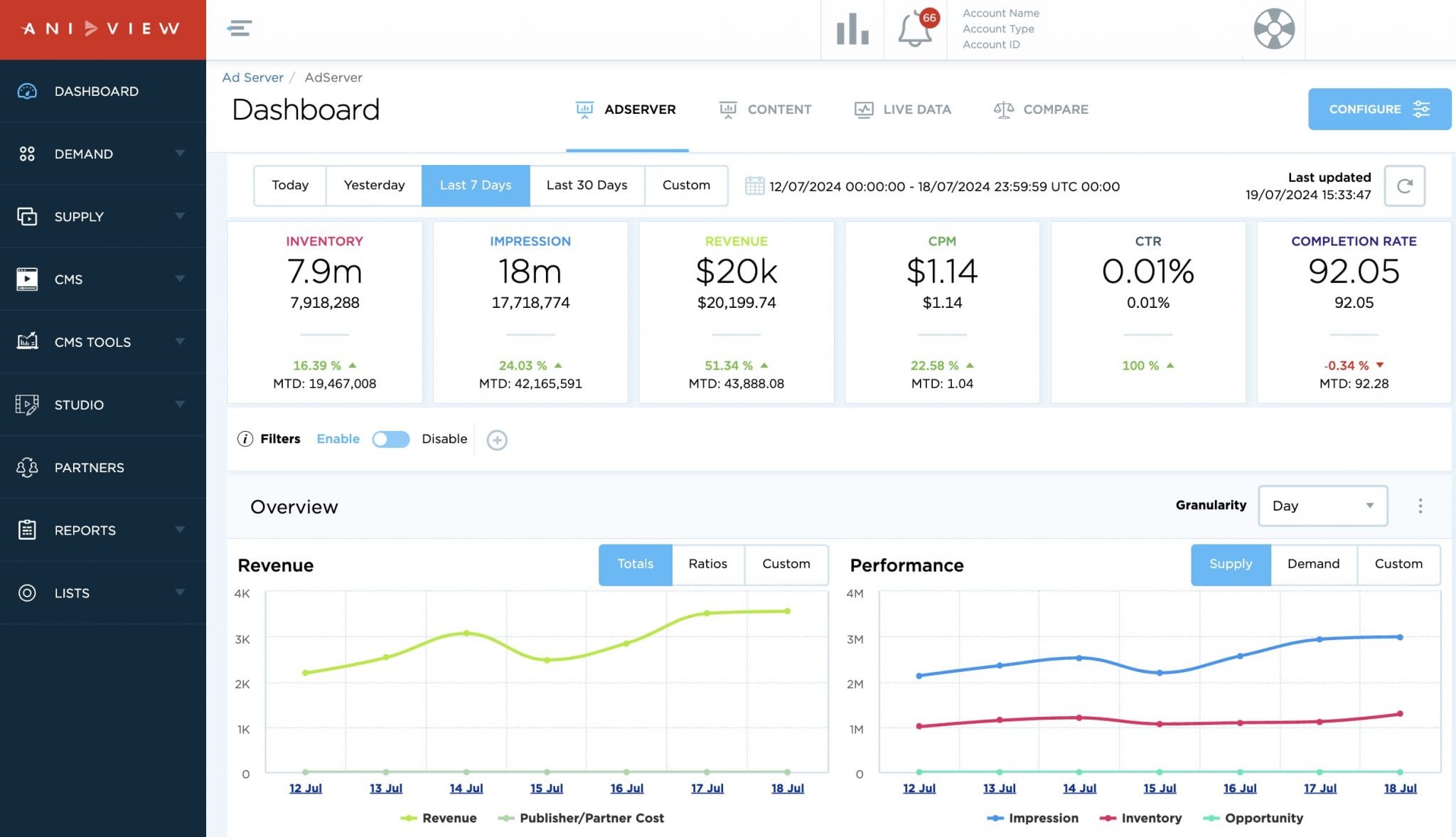Viewport: 1456px width, 837px height.
Task: Toggle Inventory series in Performance legend
Action: point(1140,818)
